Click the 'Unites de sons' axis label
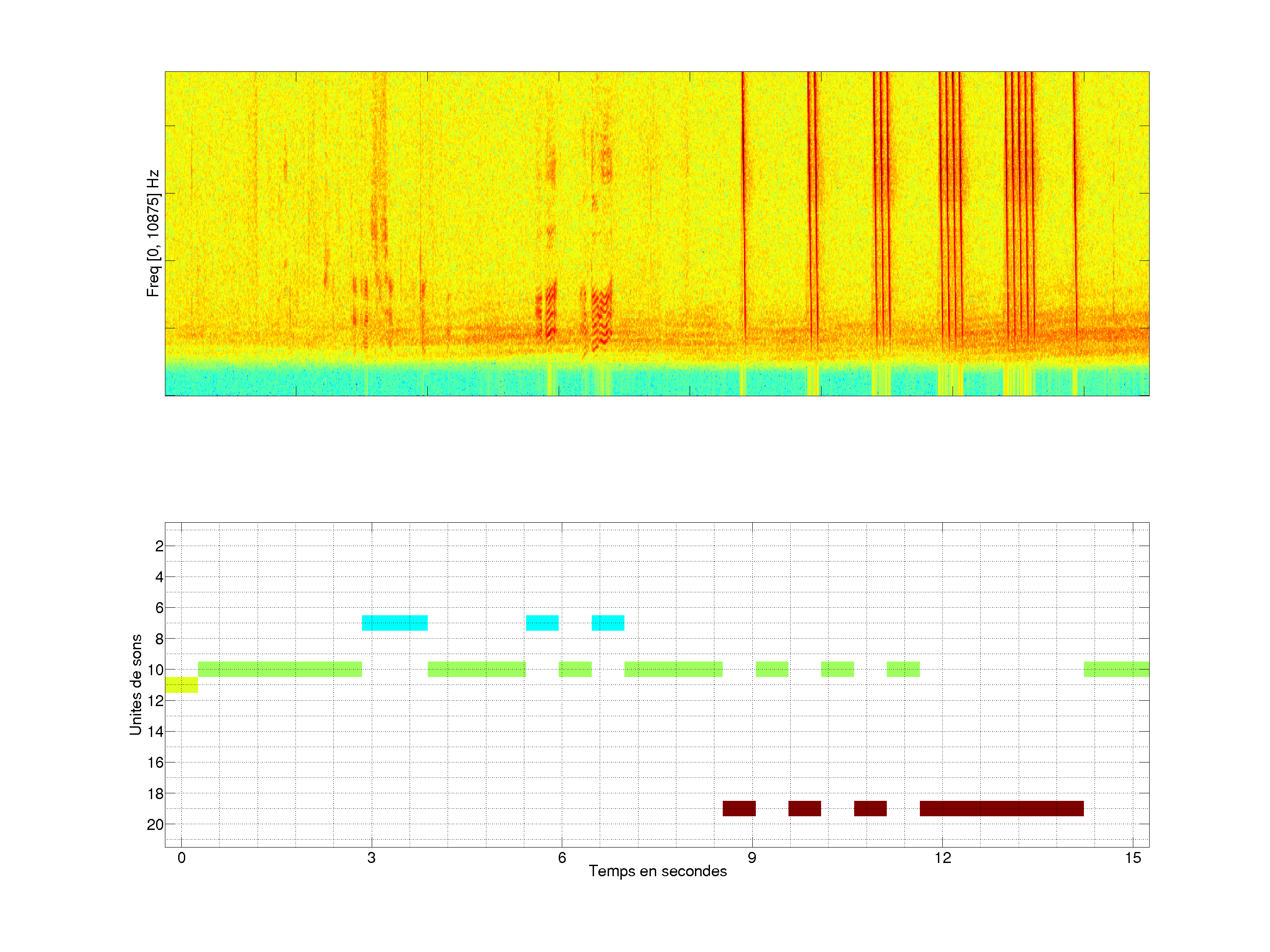 pos(135,684)
